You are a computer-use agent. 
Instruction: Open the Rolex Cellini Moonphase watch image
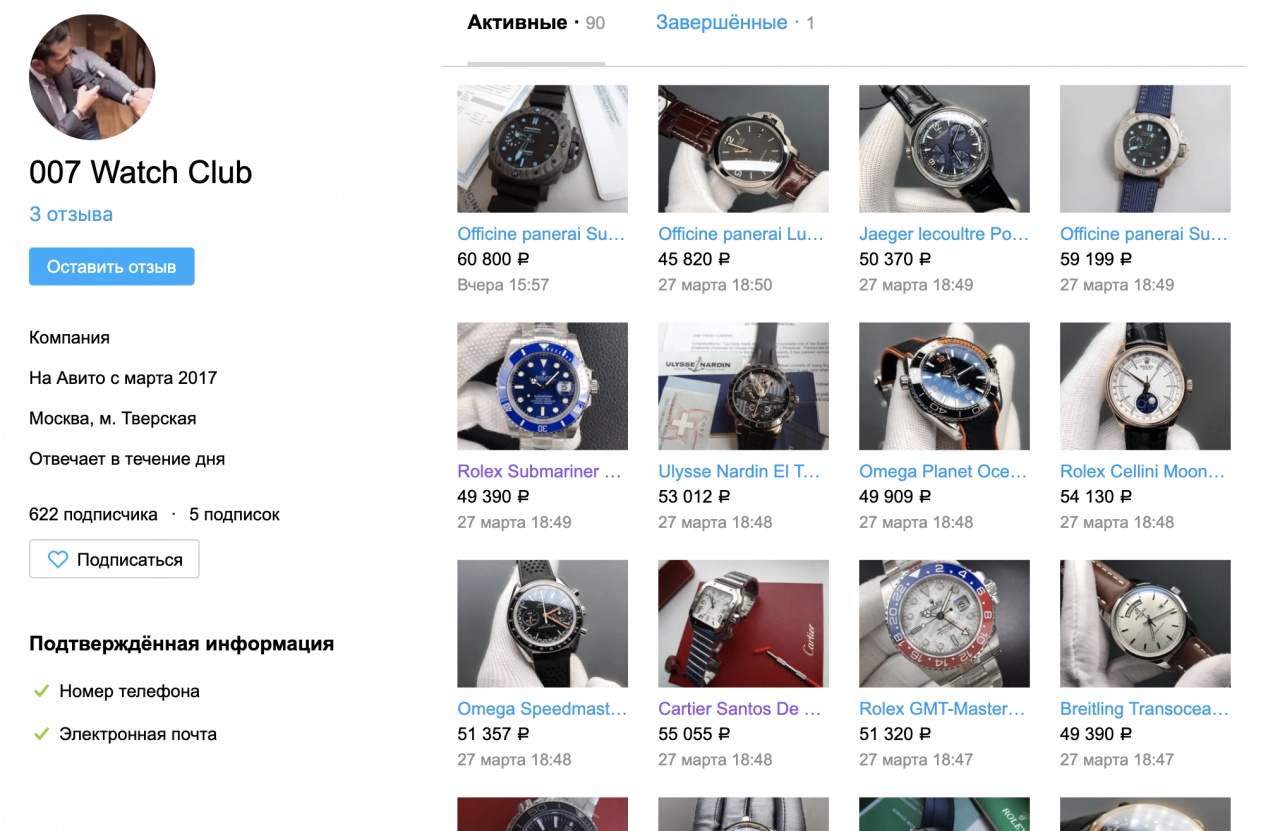(x=1145, y=386)
